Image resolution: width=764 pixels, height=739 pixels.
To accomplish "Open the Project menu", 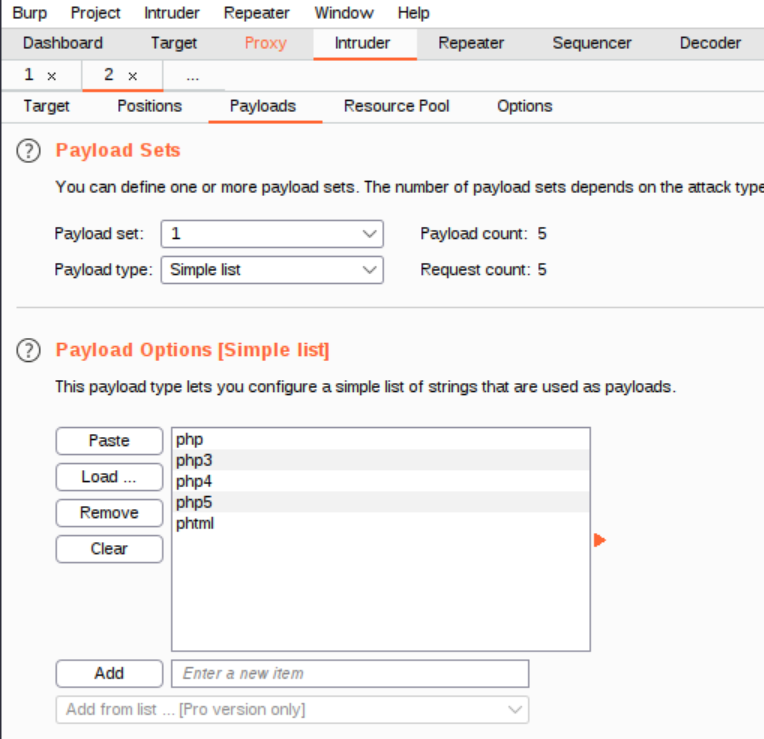I will point(96,13).
